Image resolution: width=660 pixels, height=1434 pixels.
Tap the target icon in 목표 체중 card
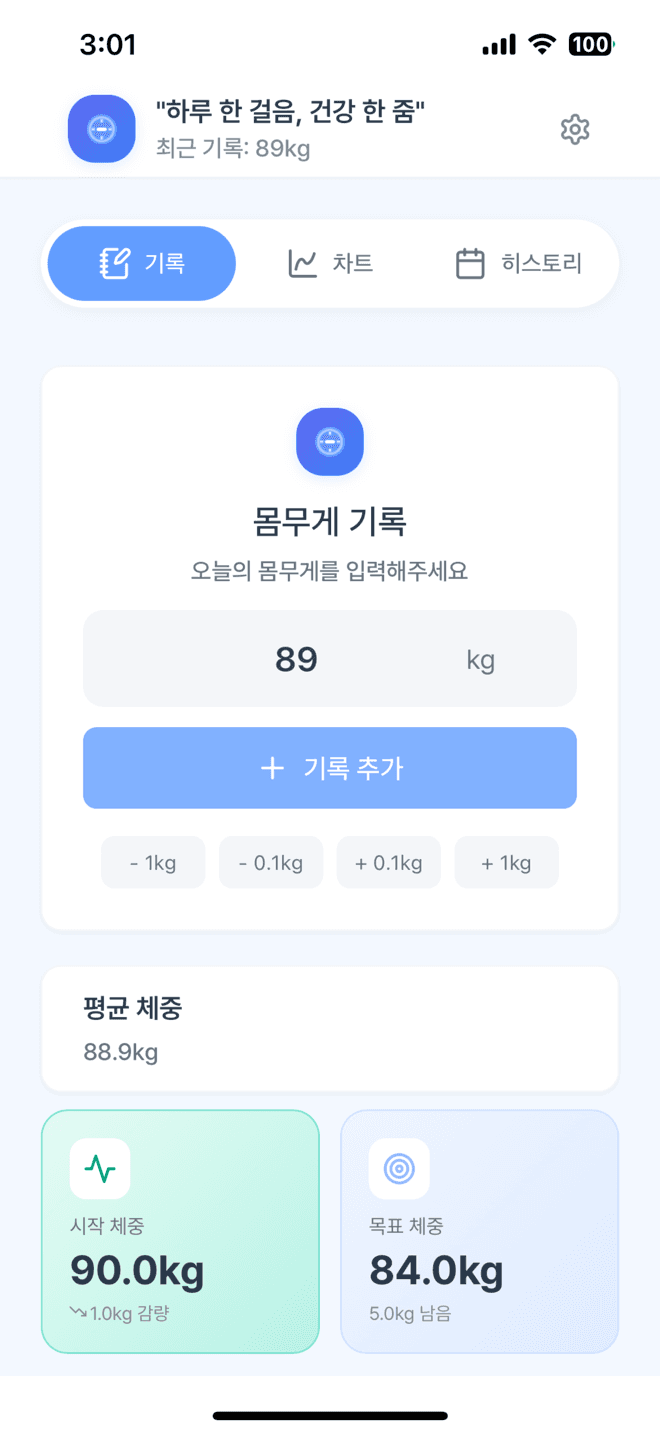click(399, 1168)
